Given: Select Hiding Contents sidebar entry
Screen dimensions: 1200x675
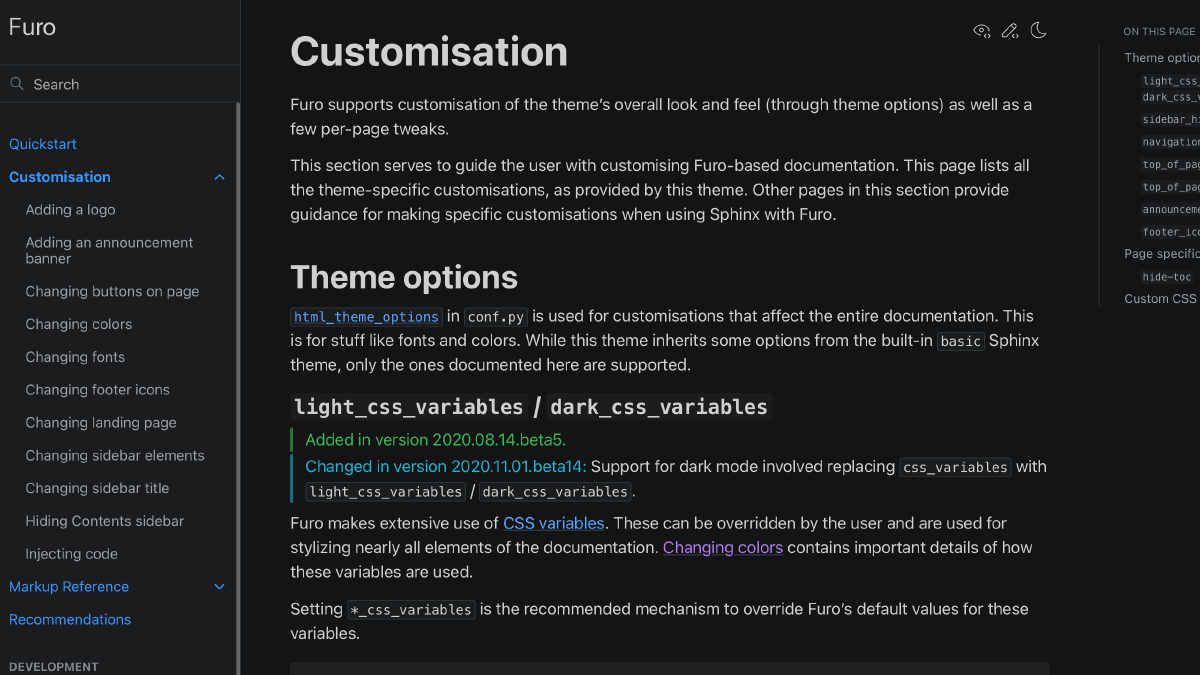Looking at the screenshot, I should click(105, 521).
